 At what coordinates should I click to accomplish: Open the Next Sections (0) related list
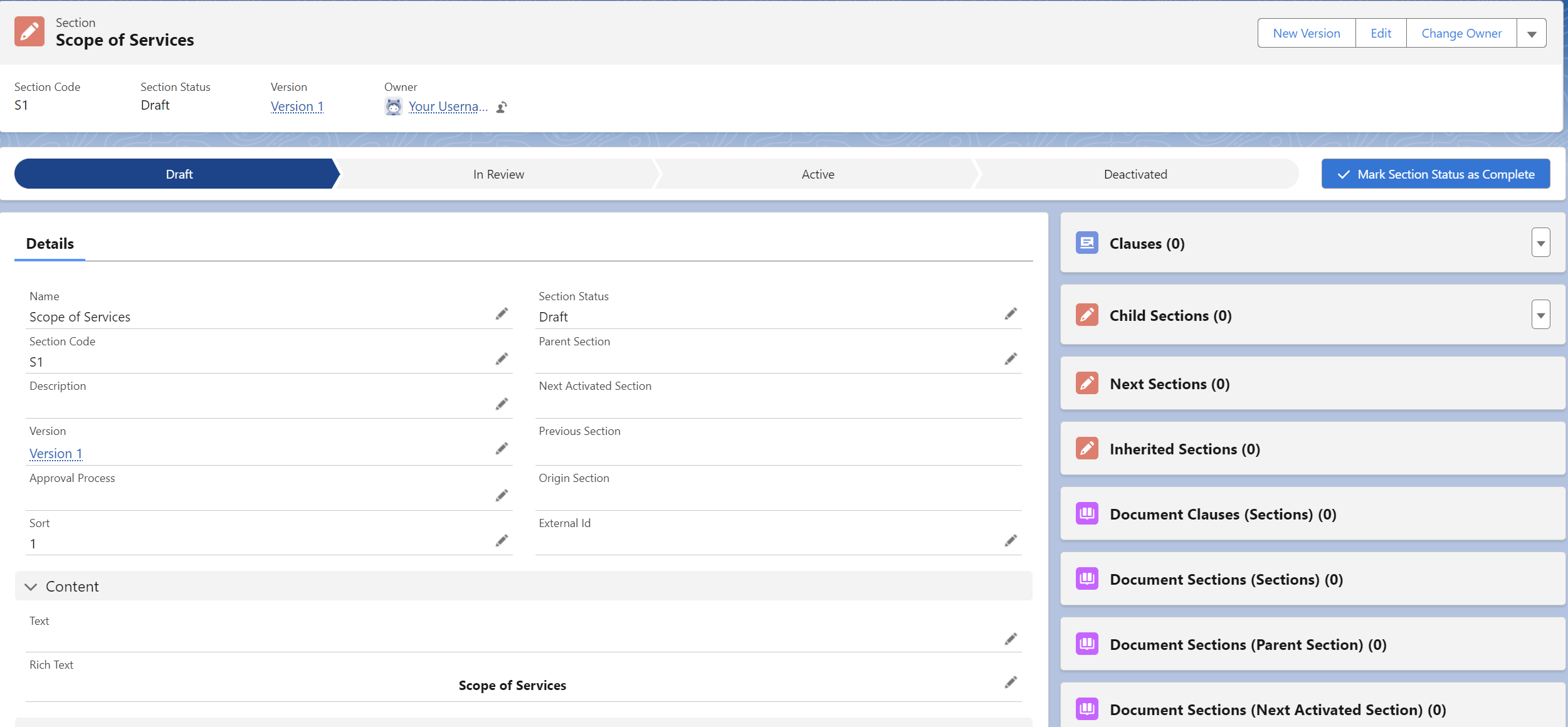1170,384
